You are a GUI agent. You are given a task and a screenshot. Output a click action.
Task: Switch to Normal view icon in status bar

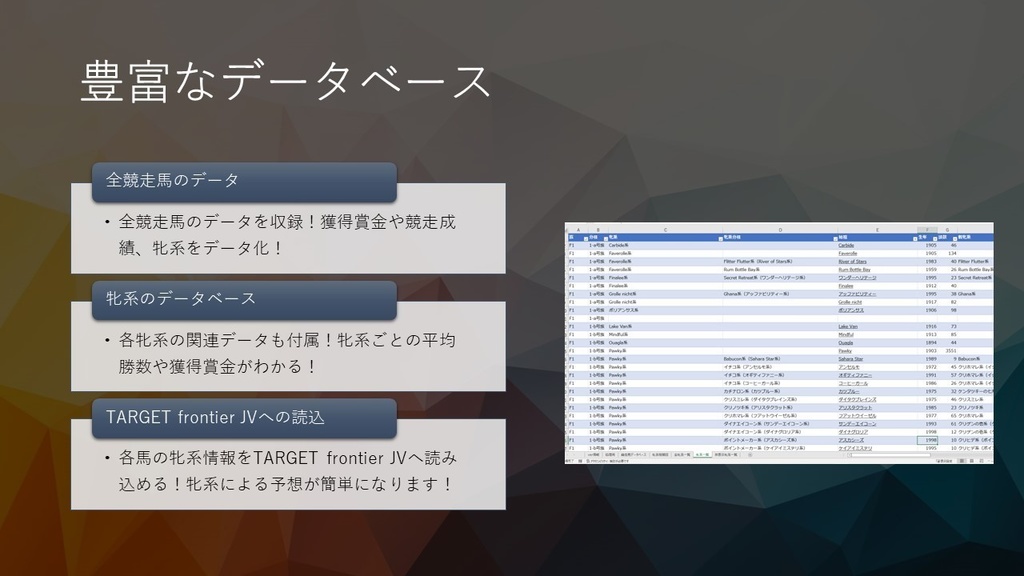click(x=961, y=460)
